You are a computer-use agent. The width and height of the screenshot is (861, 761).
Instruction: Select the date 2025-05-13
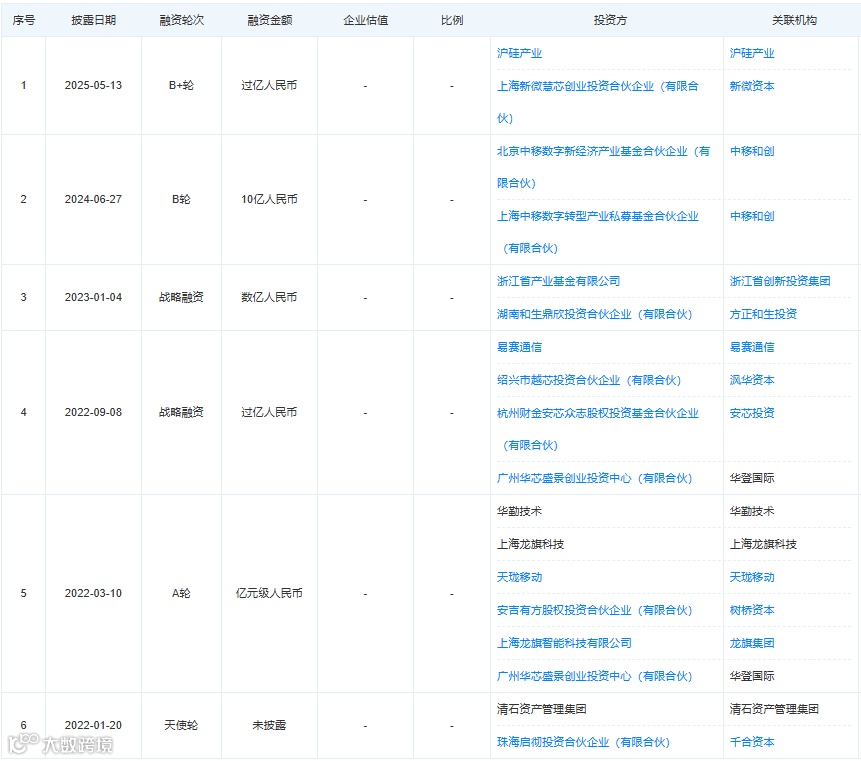[x=93, y=86]
